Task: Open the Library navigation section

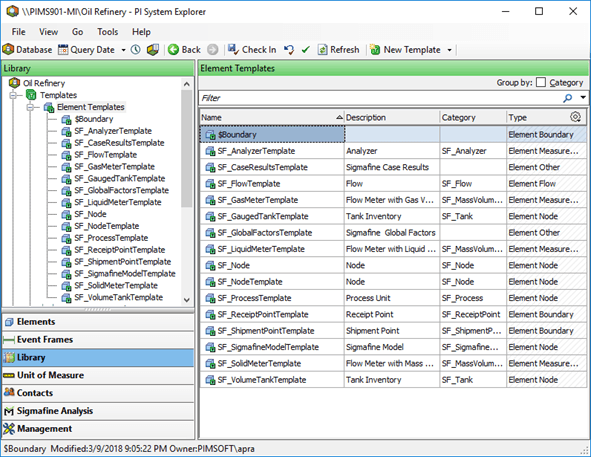Action: tap(98, 357)
